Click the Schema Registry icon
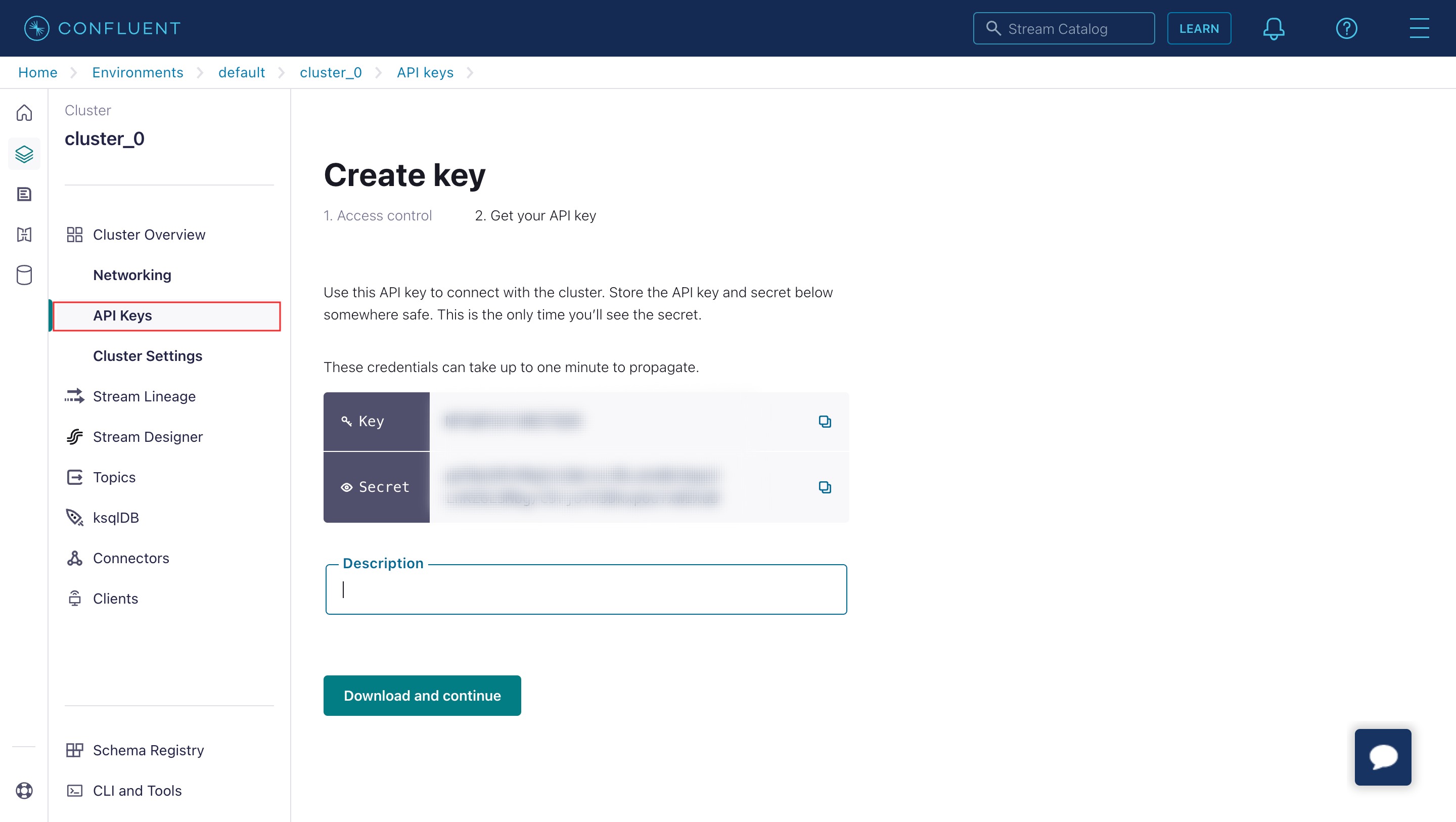 pyautogui.click(x=75, y=750)
